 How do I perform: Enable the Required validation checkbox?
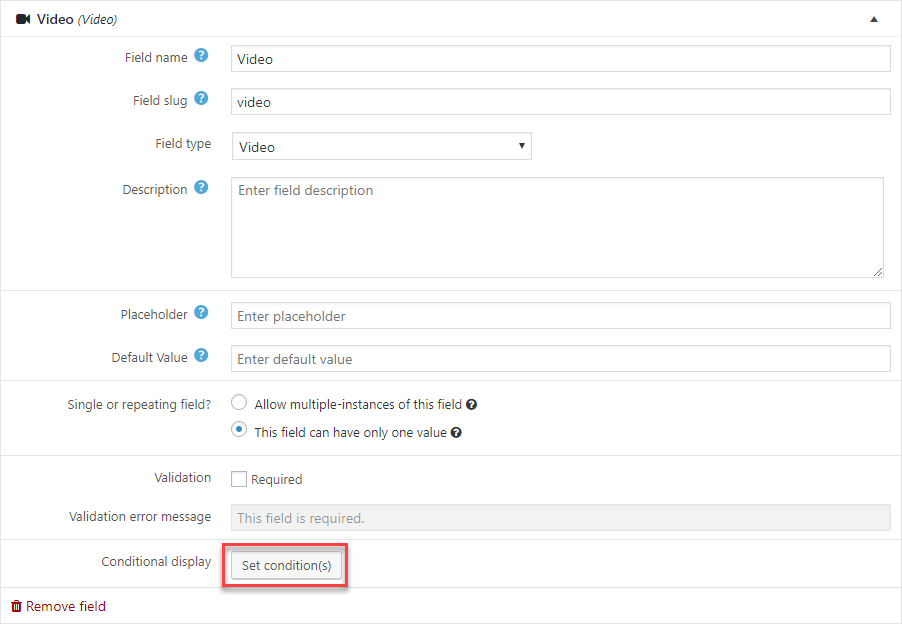coord(239,479)
